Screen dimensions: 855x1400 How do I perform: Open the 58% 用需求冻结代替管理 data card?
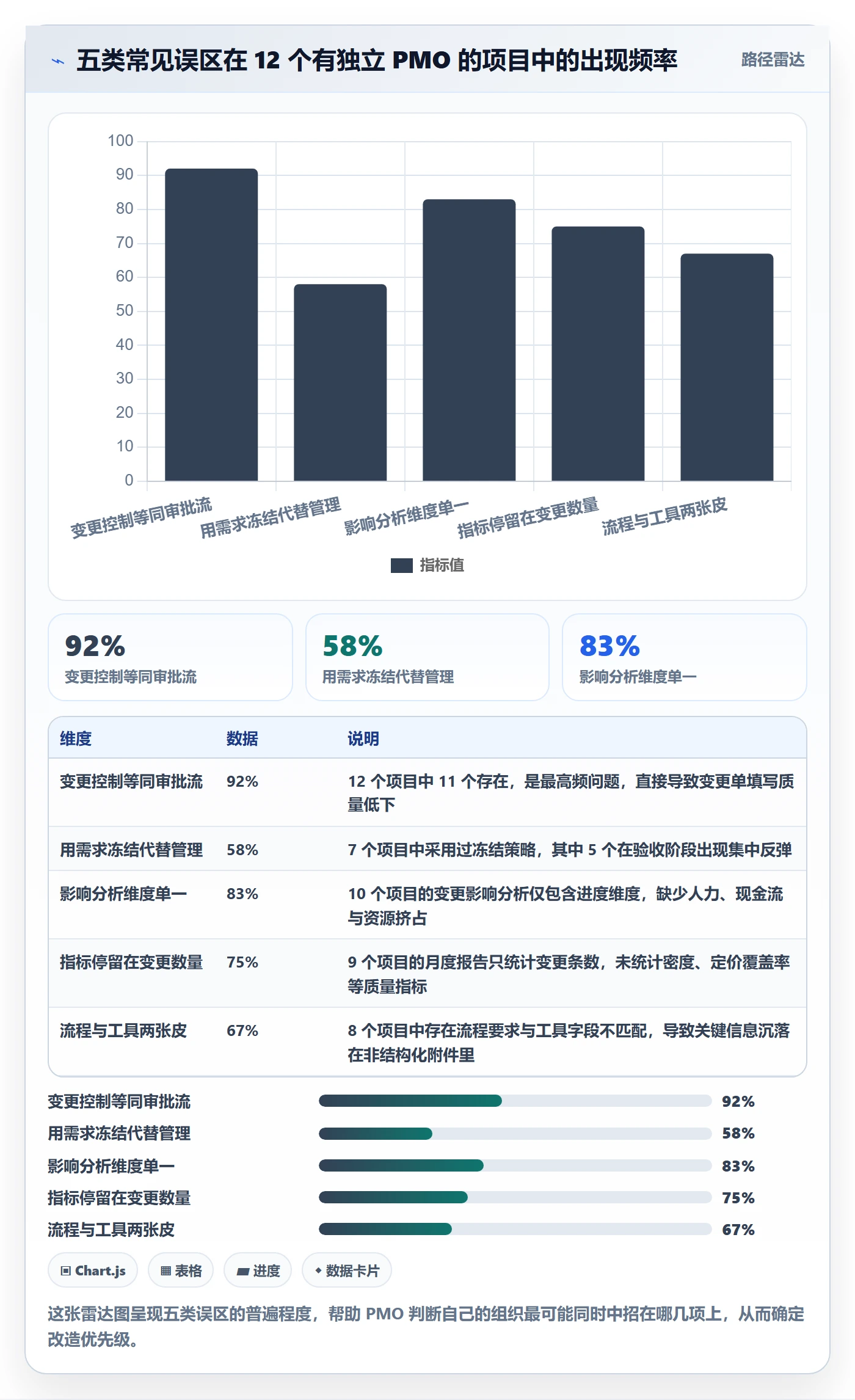coord(428,657)
